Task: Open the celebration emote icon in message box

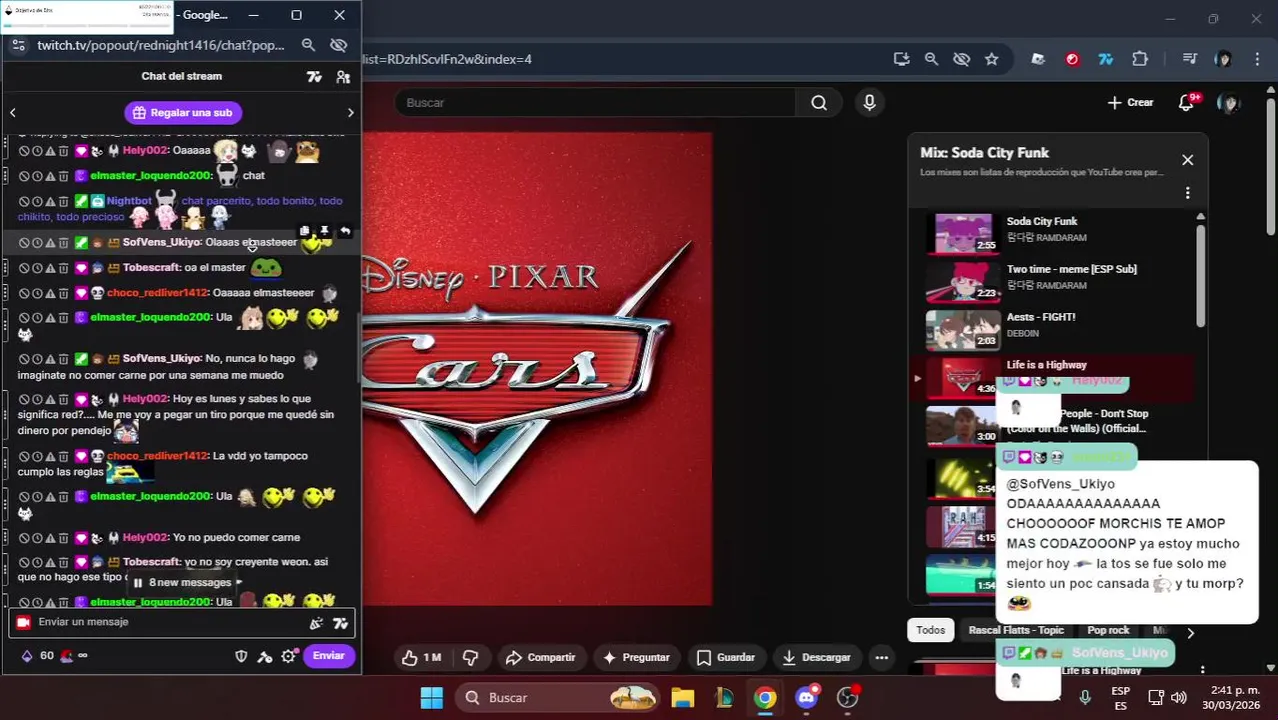Action: 316,623
